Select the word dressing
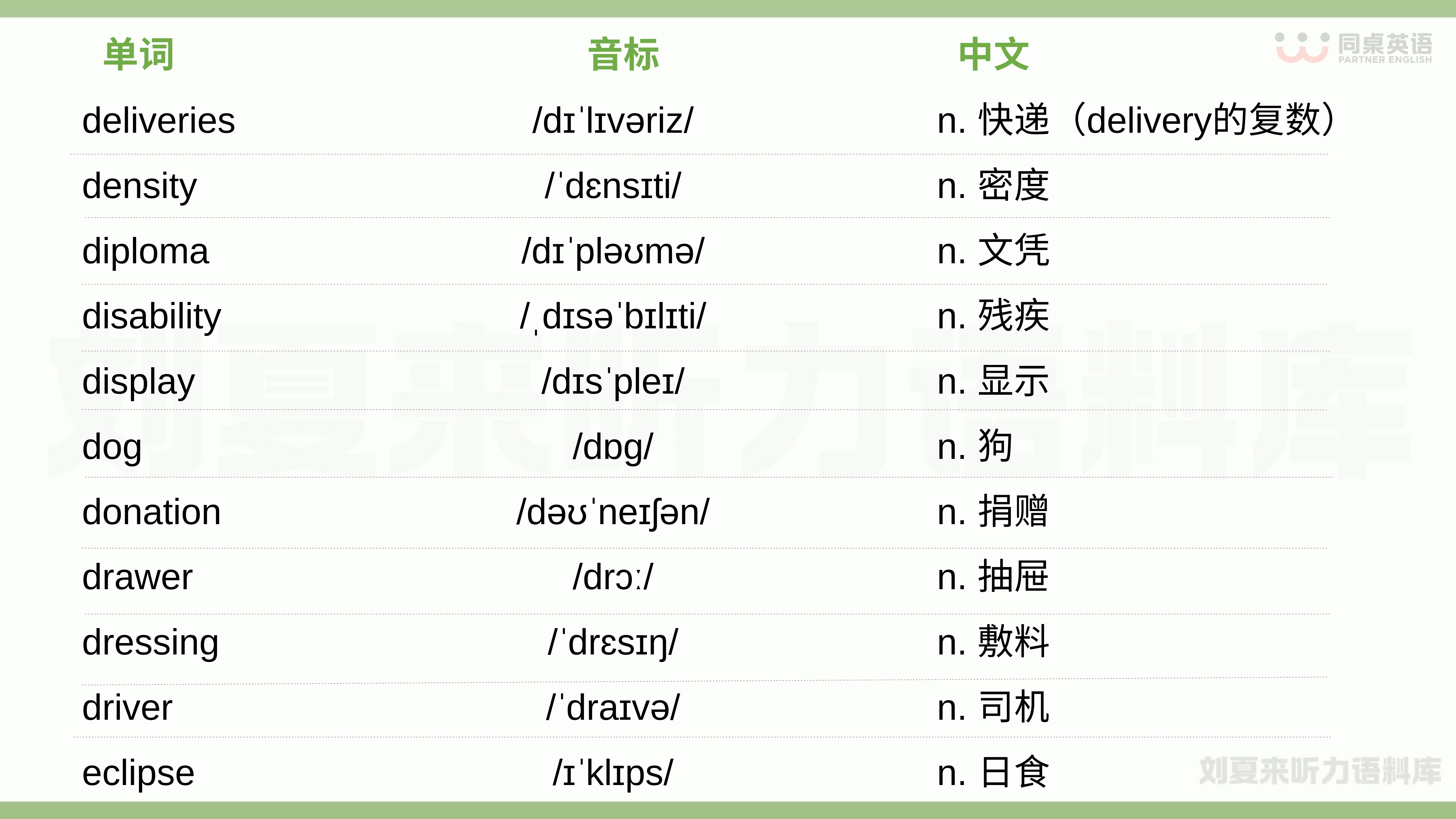 pyautogui.click(x=150, y=643)
